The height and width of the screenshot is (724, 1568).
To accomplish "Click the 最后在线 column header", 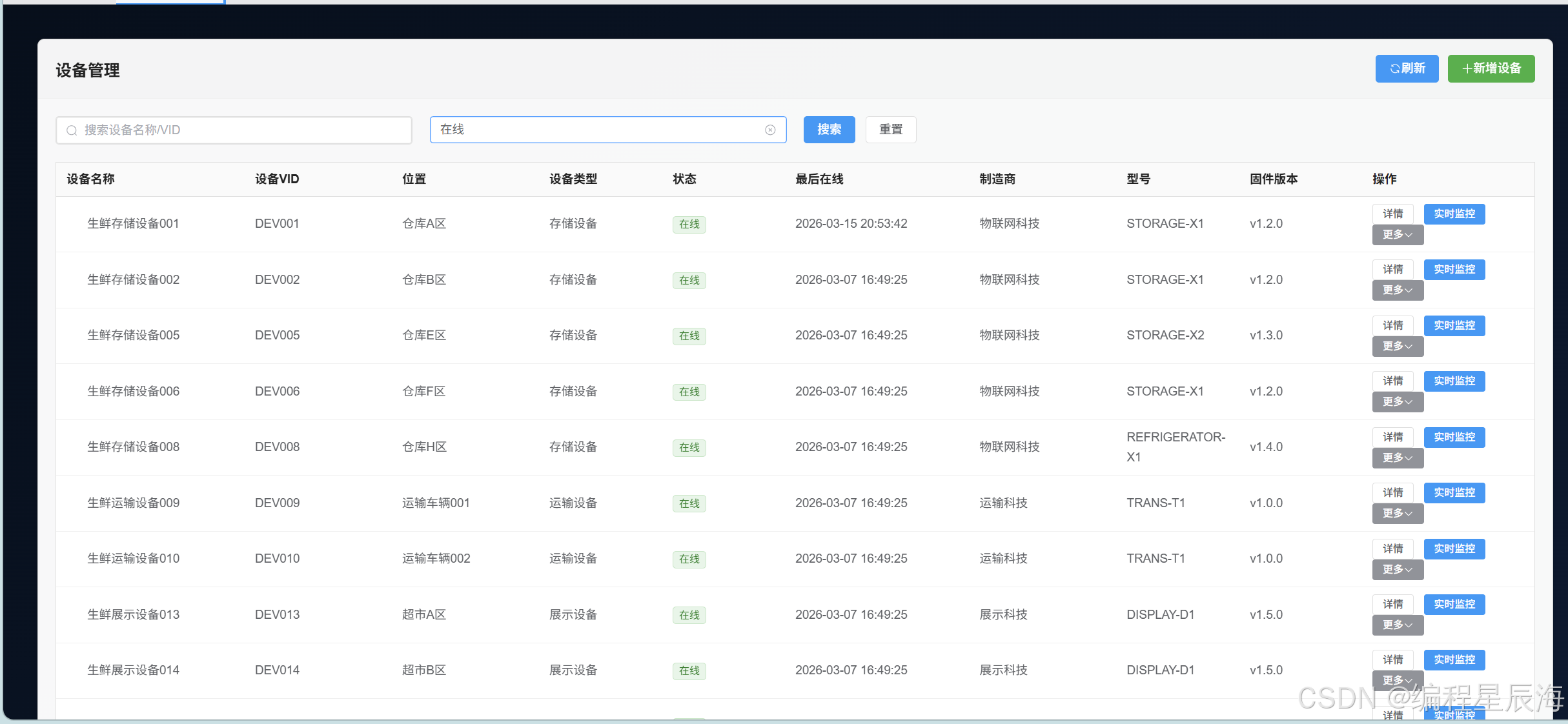I will click(819, 179).
